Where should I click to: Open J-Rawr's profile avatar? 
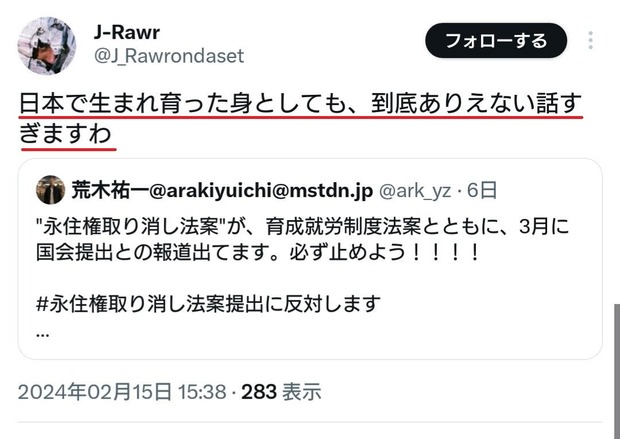(47, 45)
